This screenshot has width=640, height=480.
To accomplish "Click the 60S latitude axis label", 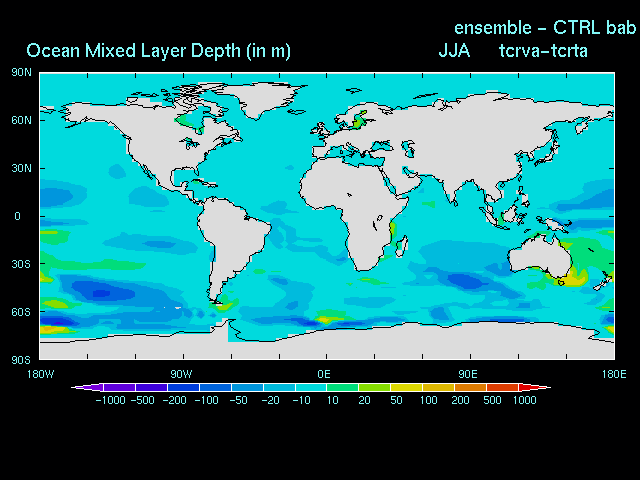I will [22, 312].
